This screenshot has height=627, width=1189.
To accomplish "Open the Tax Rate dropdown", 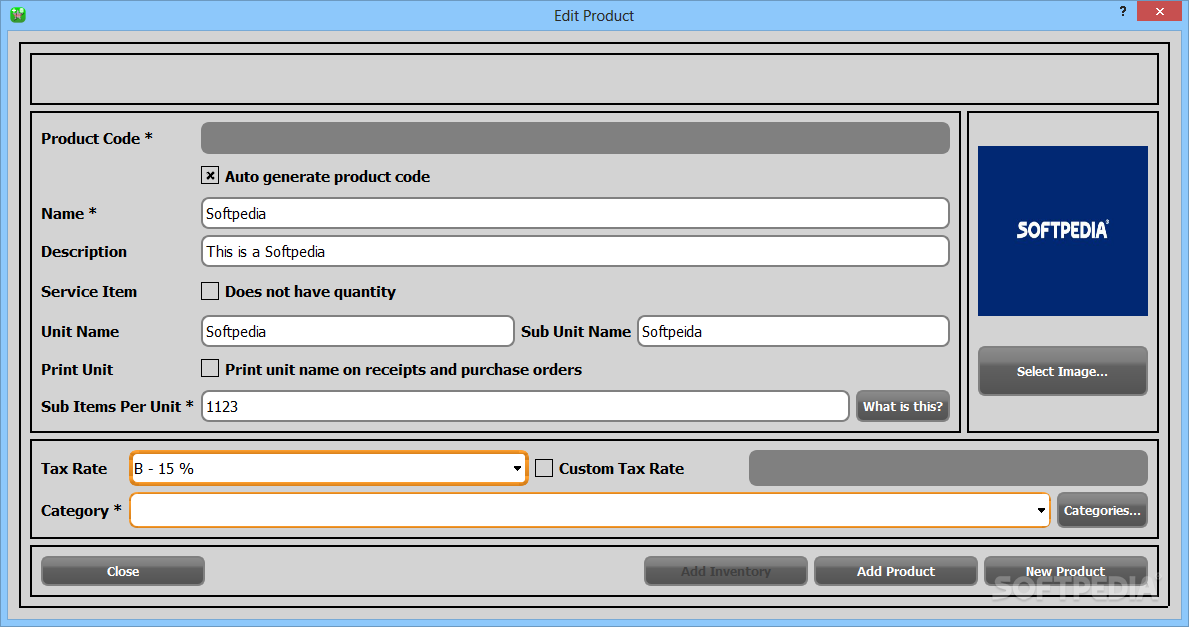I will tap(328, 469).
